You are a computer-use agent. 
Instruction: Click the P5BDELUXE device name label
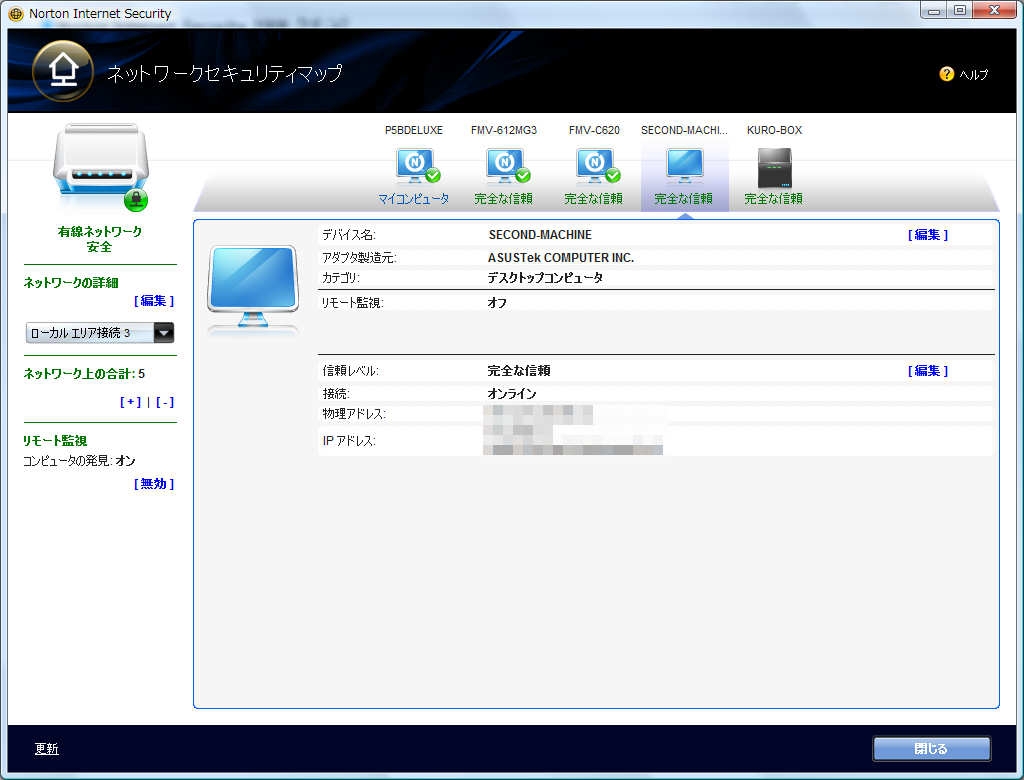pyautogui.click(x=413, y=130)
